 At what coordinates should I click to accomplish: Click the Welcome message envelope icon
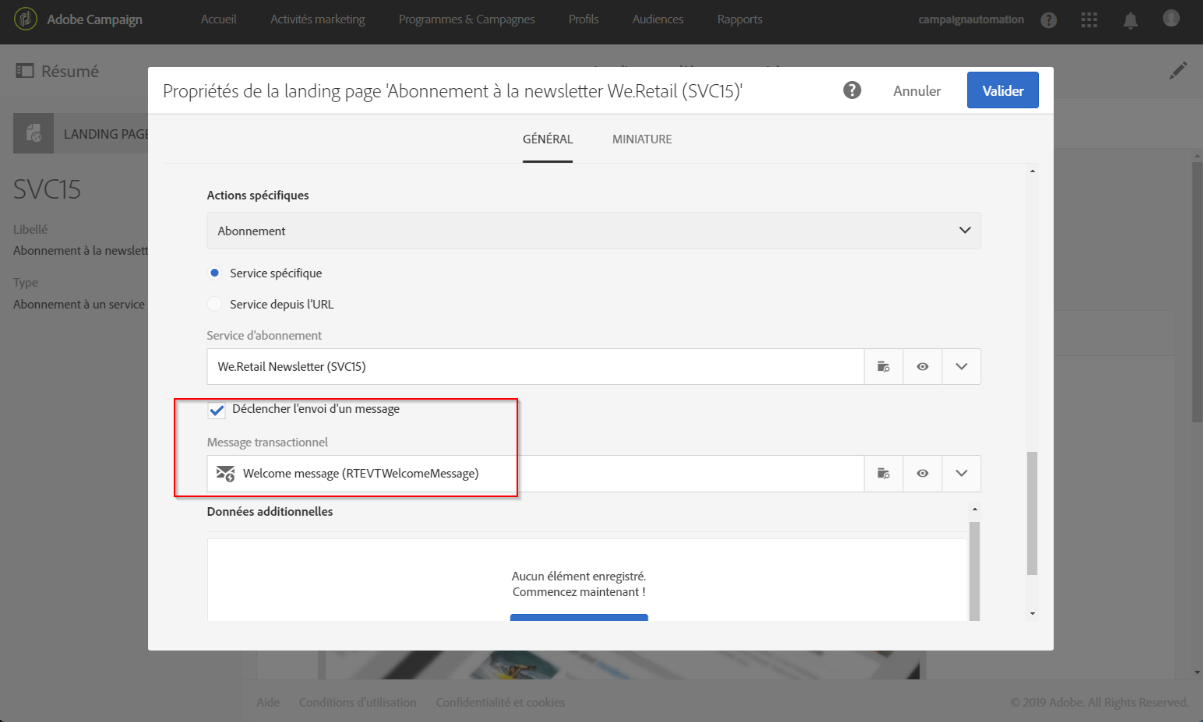[225, 474]
